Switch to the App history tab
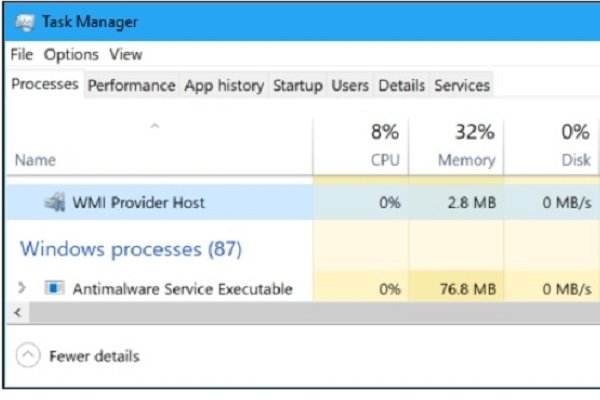 click(x=224, y=85)
